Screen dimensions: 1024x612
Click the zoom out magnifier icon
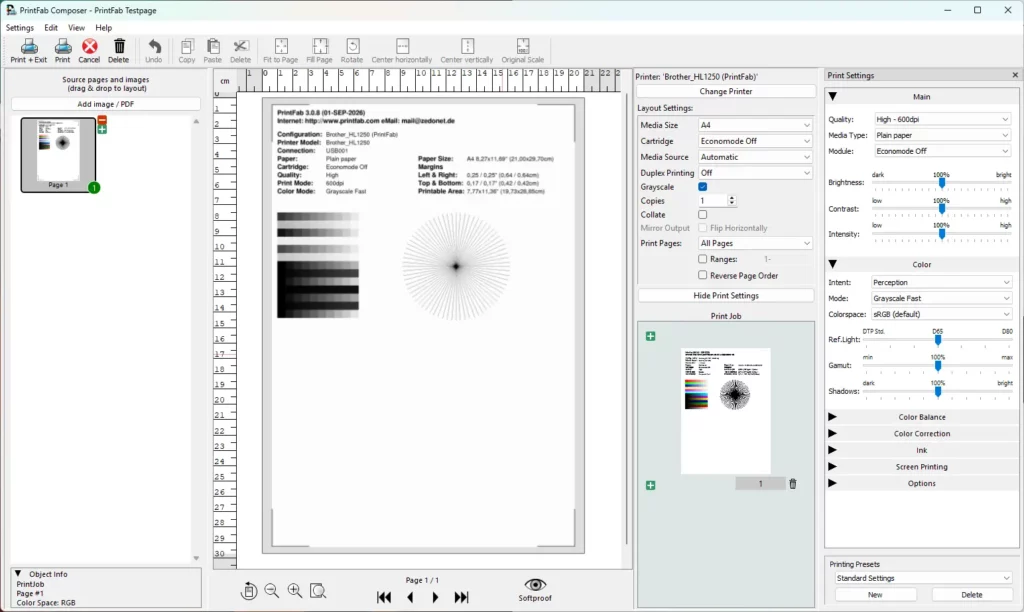tap(272, 590)
